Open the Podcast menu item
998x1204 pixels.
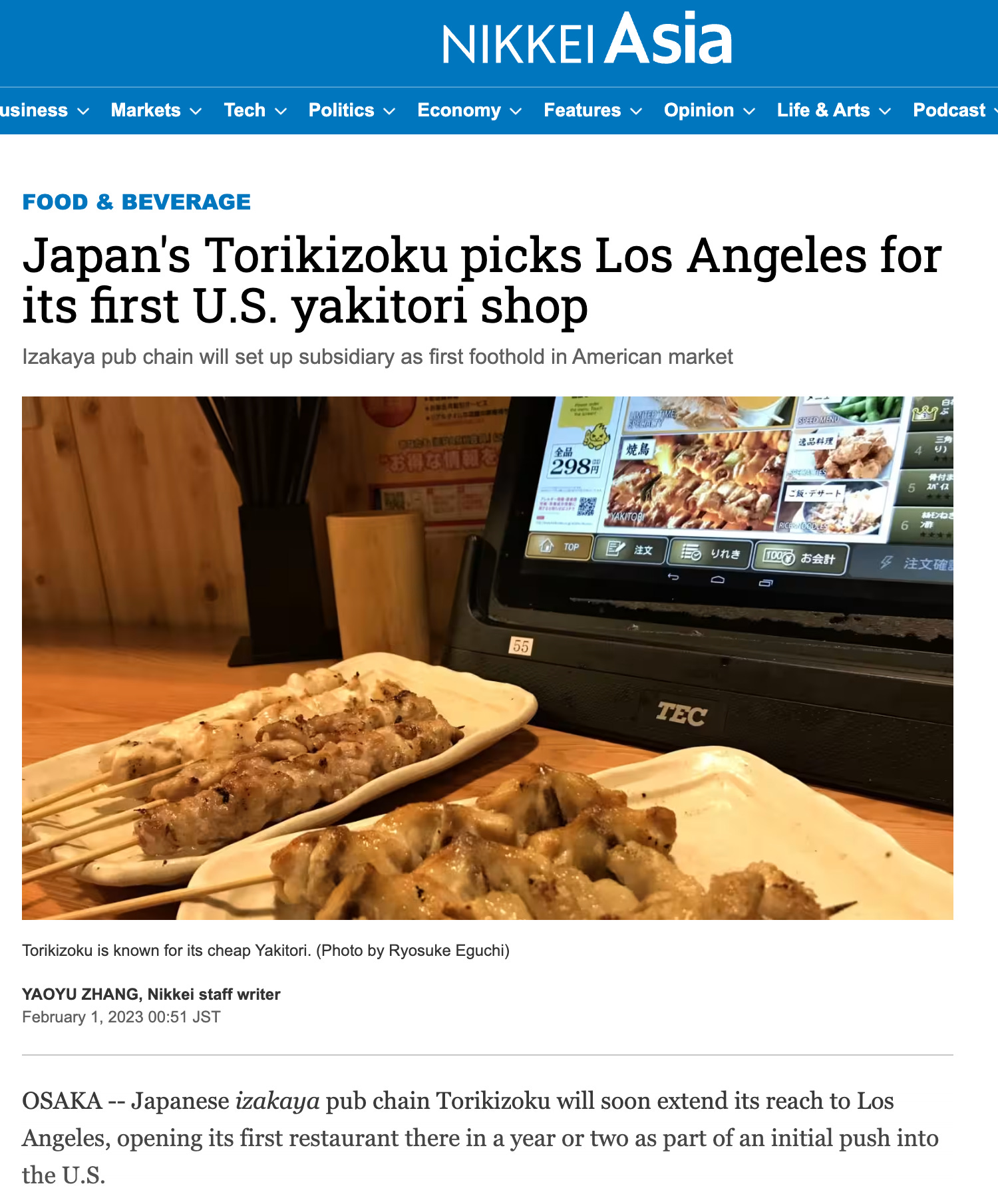[x=949, y=110]
